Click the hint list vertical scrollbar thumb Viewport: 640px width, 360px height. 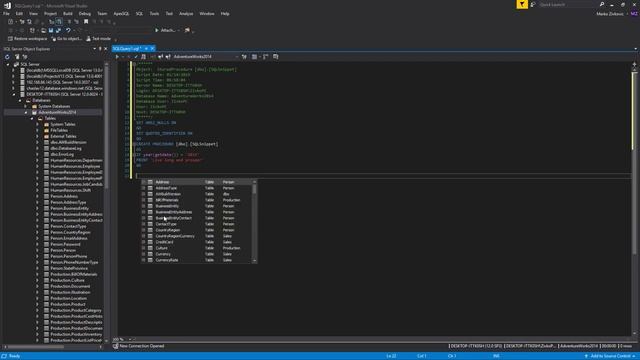255,189
